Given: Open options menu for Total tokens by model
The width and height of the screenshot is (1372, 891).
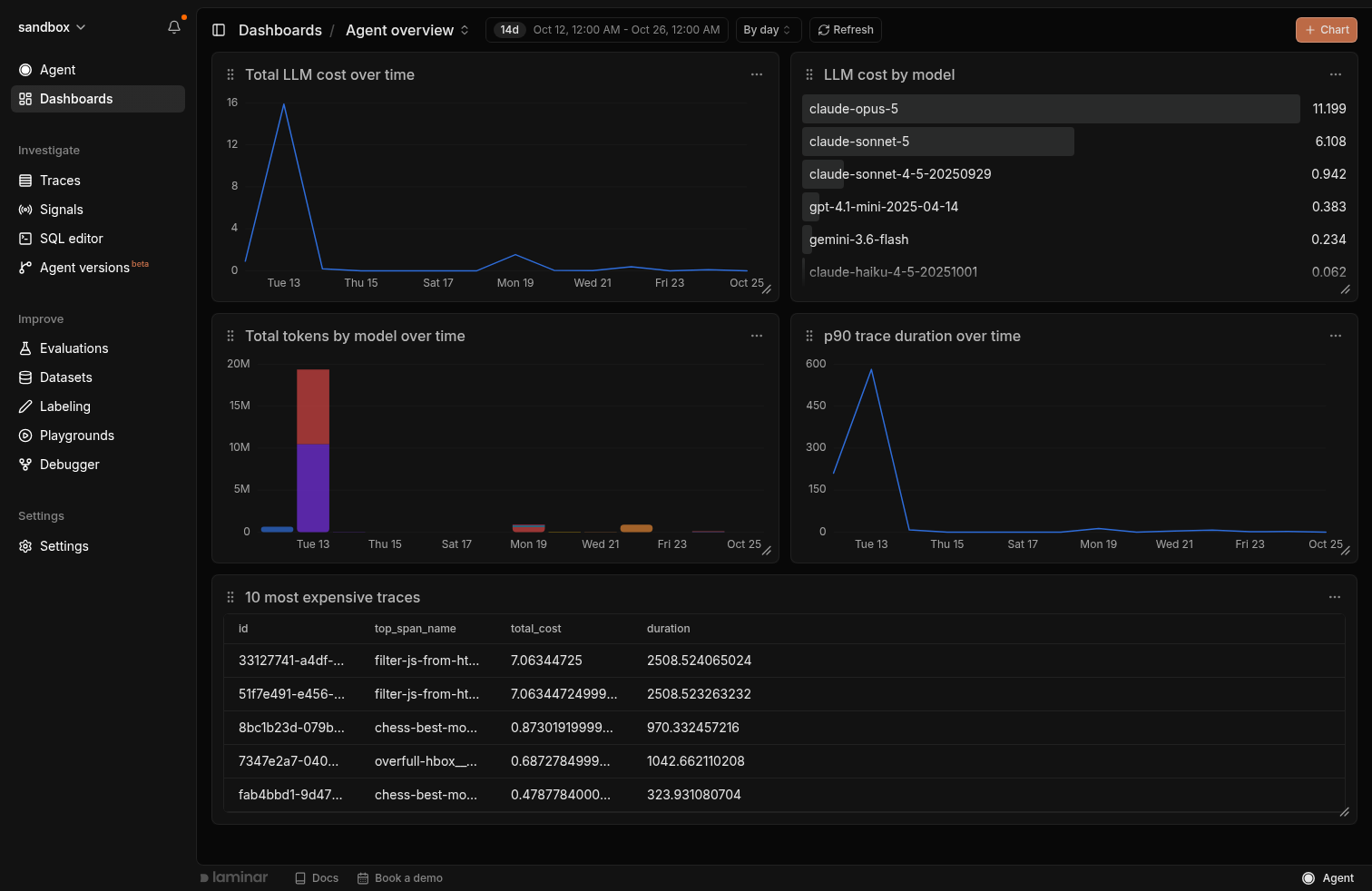Looking at the screenshot, I should (757, 336).
